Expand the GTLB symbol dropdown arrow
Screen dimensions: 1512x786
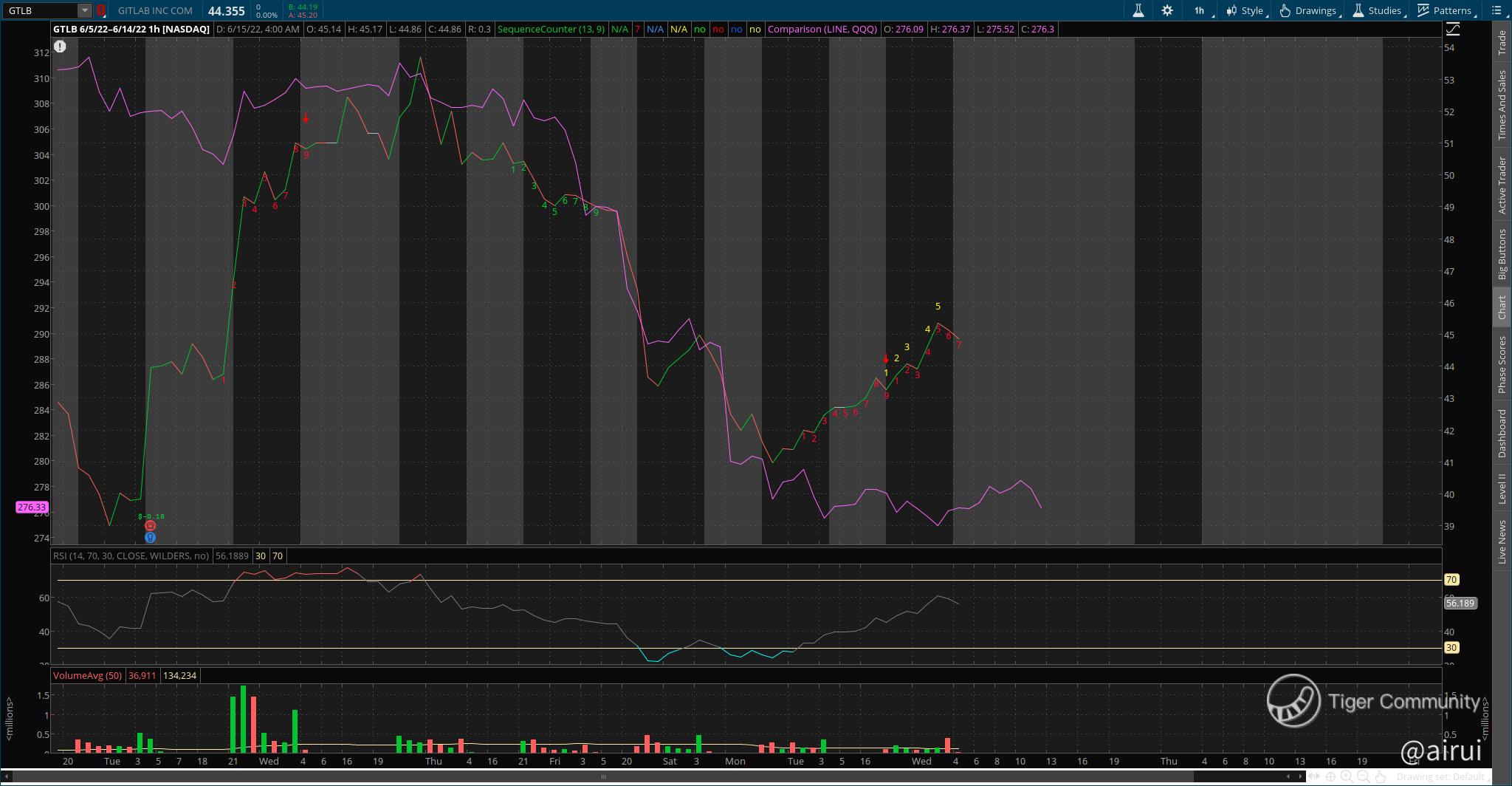pyautogui.click(x=85, y=10)
